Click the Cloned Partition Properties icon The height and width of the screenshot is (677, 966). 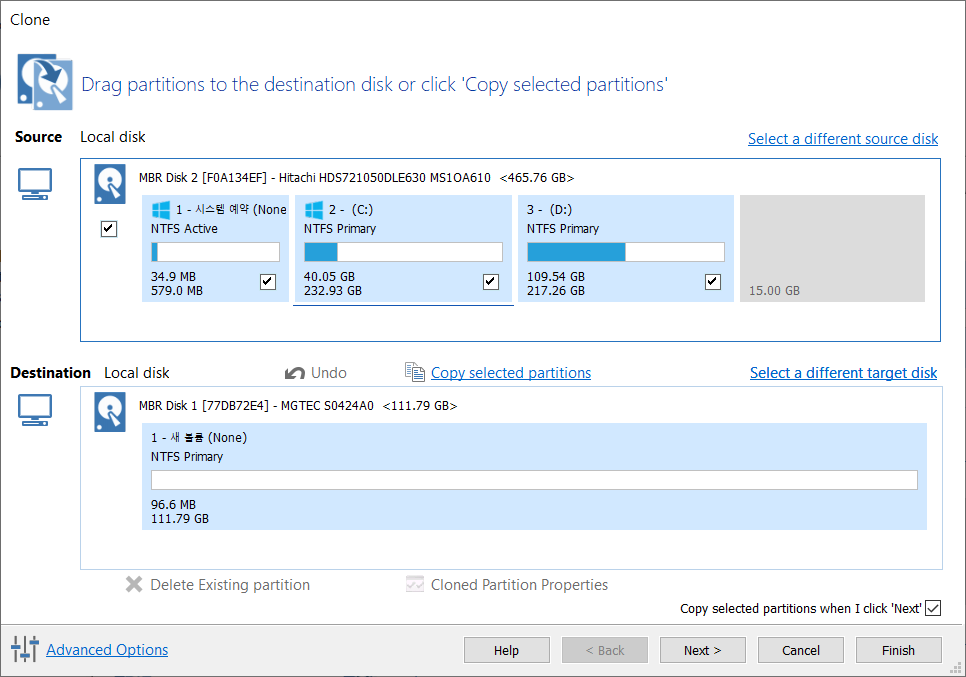coord(415,584)
